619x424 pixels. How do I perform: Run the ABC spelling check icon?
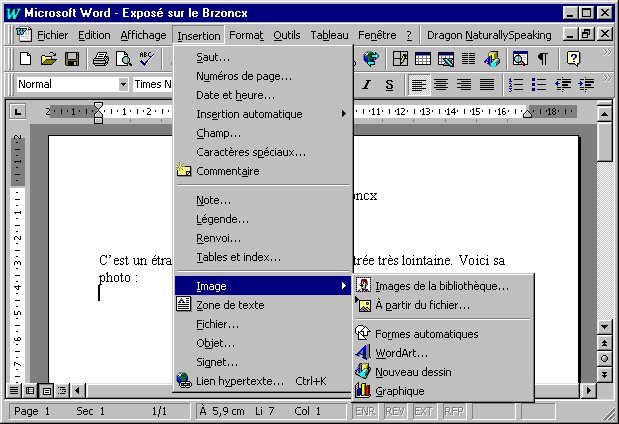pyautogui.click(x=146, y=59)
